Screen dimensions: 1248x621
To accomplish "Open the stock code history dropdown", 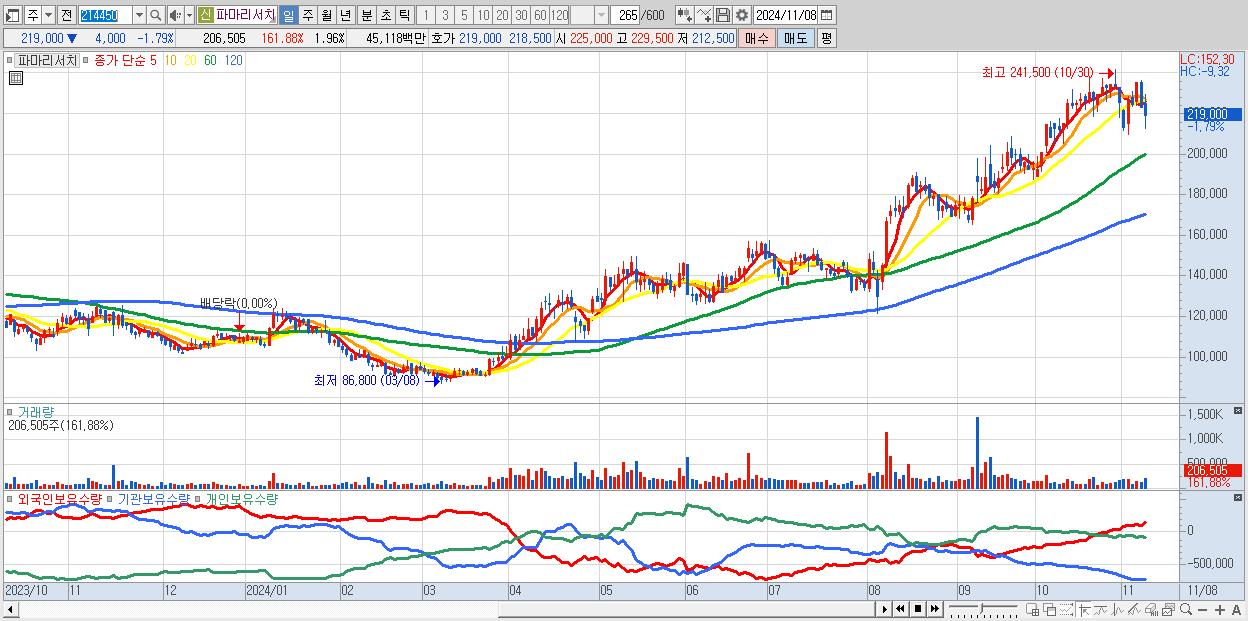I will [139, 15].
